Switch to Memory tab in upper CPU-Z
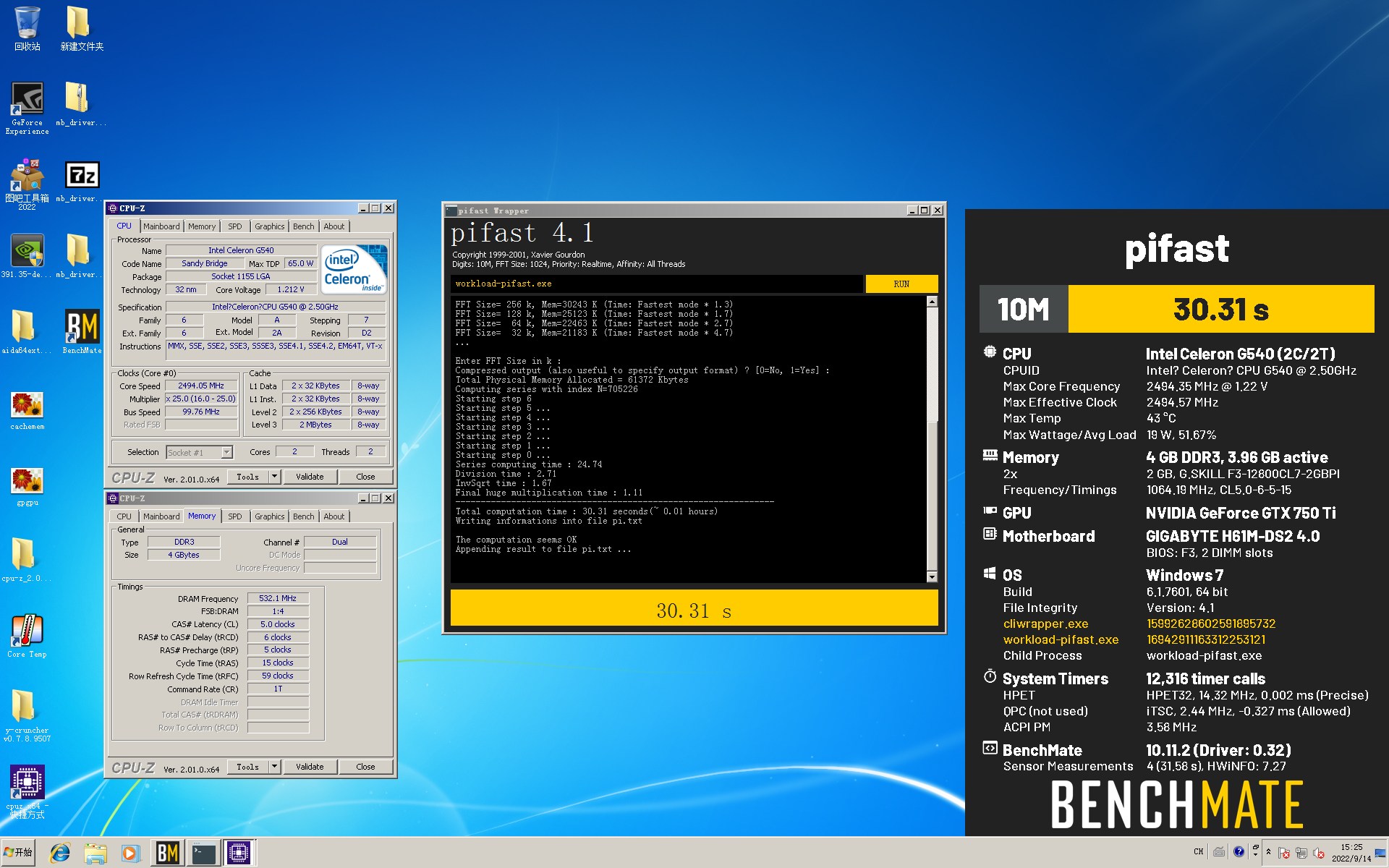This screenshot has width=1389, height=868. pos(202,226)
